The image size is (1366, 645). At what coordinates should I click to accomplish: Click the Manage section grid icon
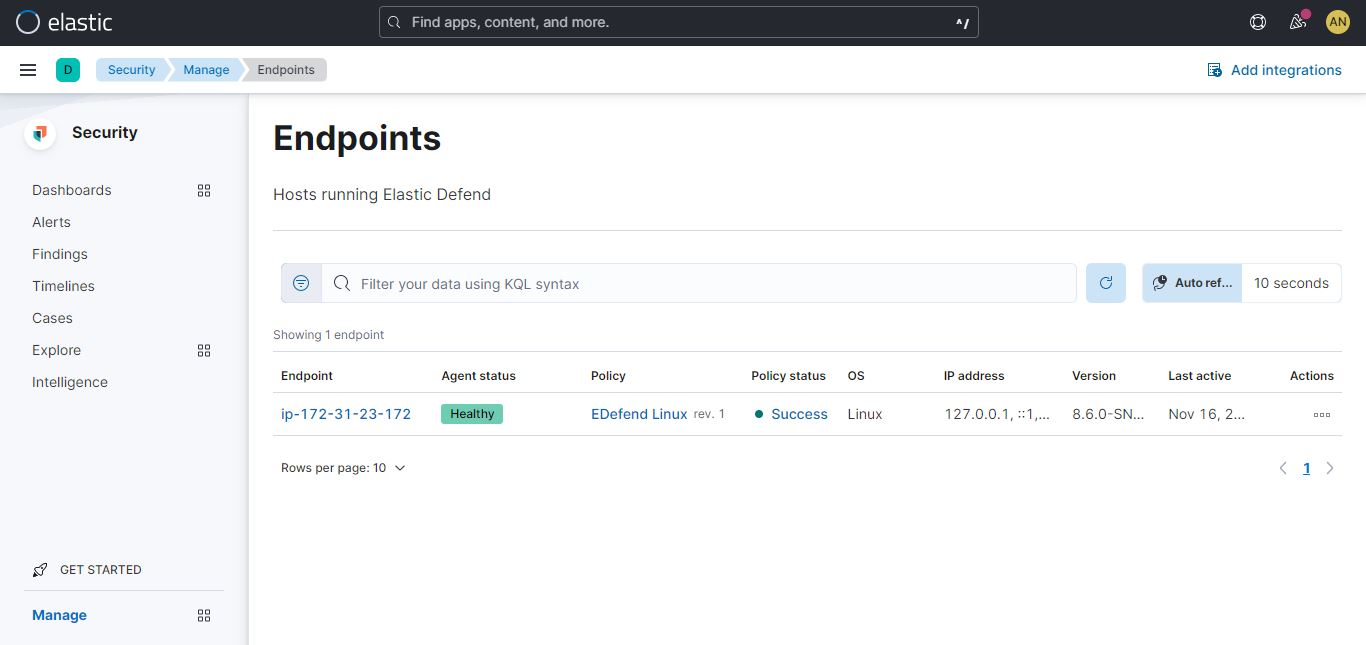[x=204, y=615]
